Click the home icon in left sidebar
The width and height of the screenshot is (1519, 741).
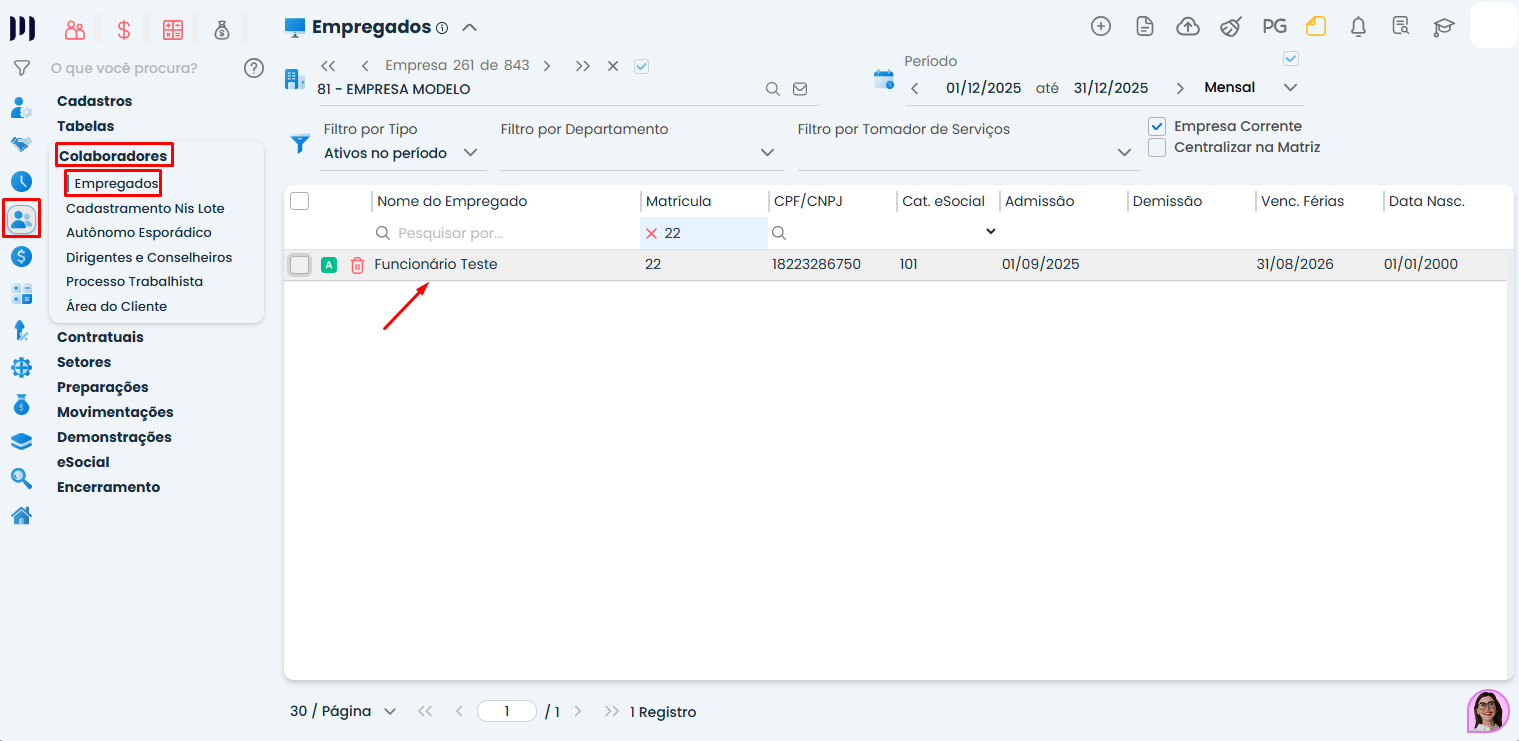[x=21, y=516]
